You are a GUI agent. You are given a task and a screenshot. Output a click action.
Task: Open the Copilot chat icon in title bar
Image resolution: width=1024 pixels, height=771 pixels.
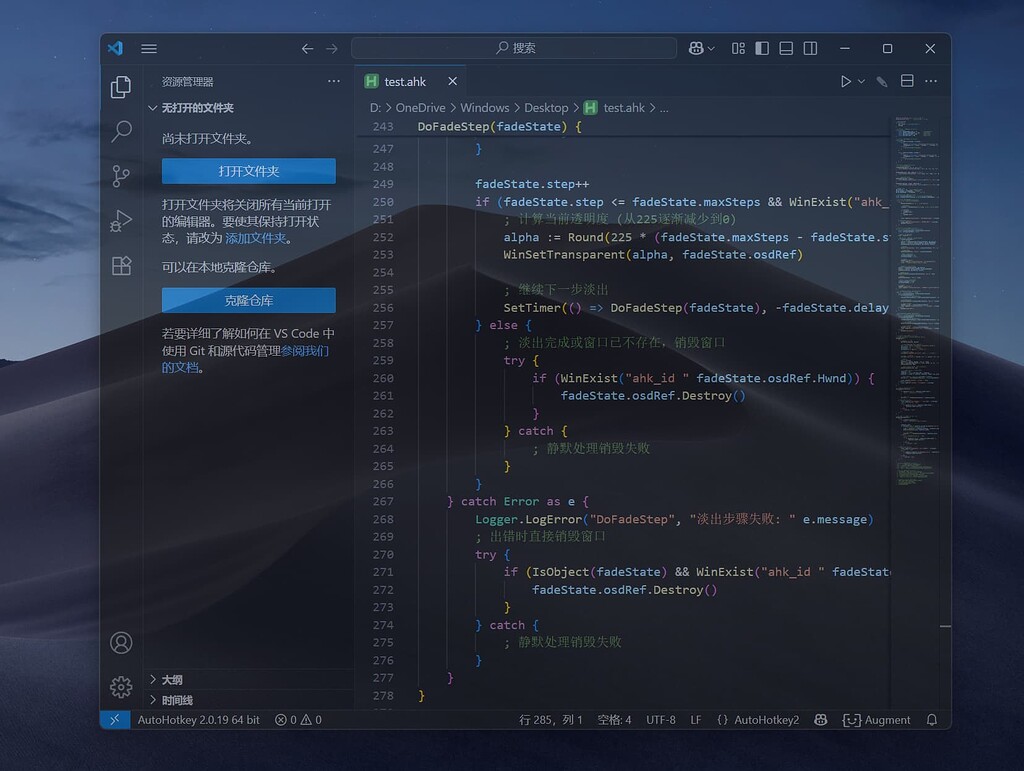[x=696, y=48]
